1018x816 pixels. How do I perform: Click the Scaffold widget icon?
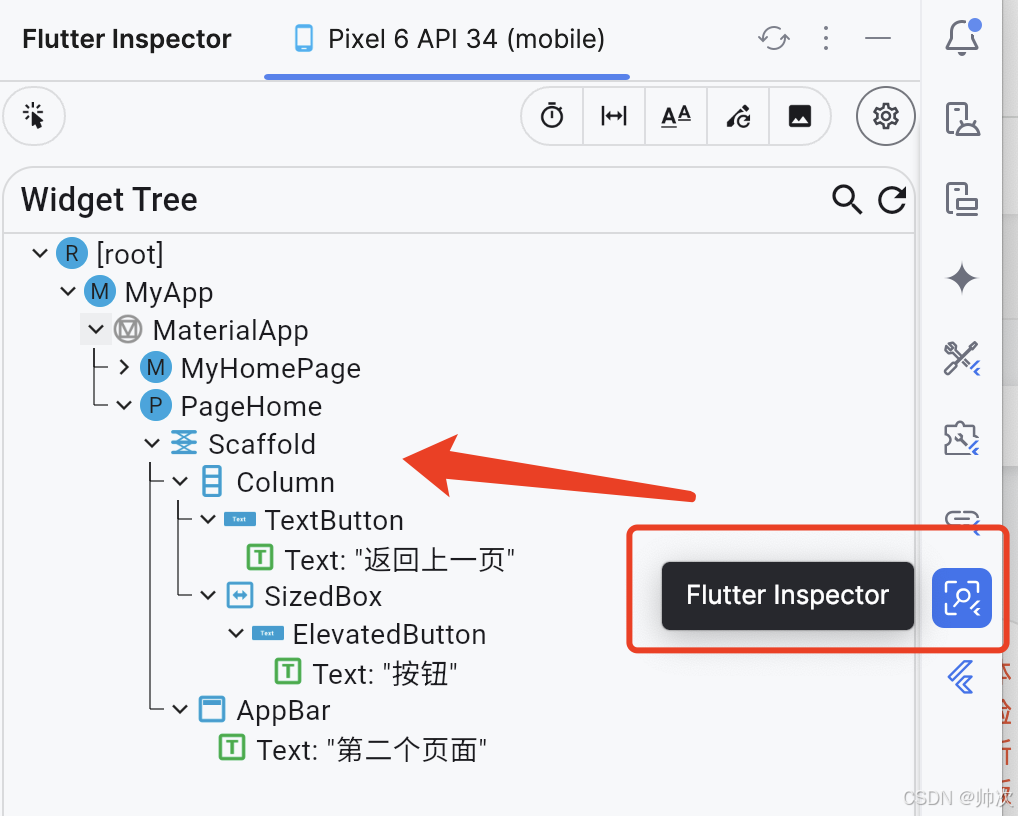[x=184, y=443]
